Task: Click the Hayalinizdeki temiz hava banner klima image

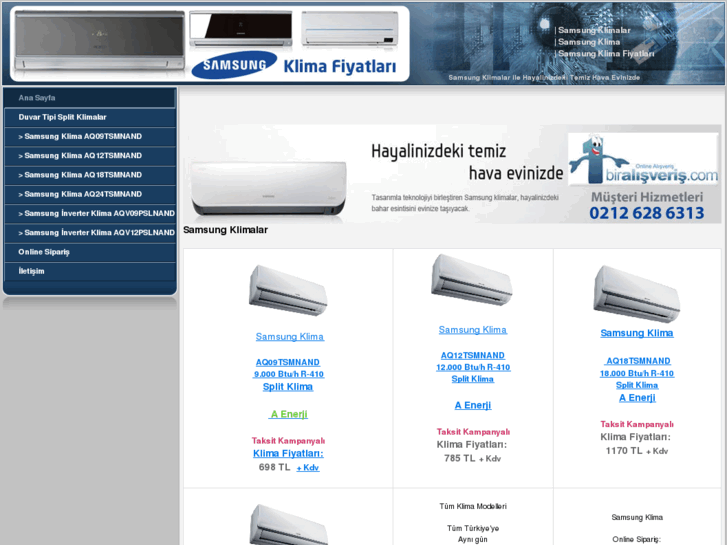Action: coord(268,188)
